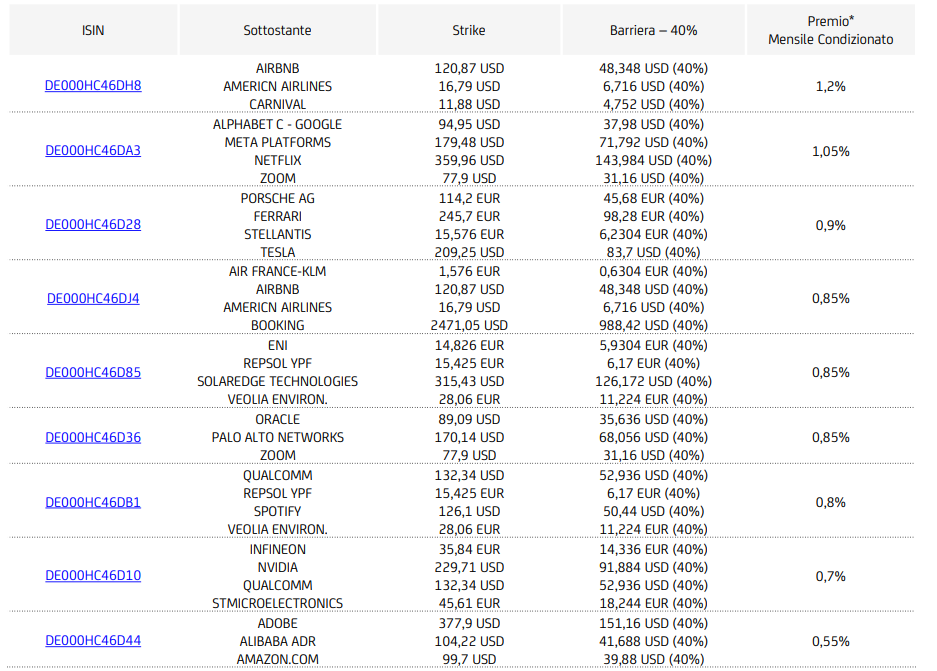This screenshot has width=937, height=671.
Task: Select the ORACLE underlying name
Action: point(277,419)
